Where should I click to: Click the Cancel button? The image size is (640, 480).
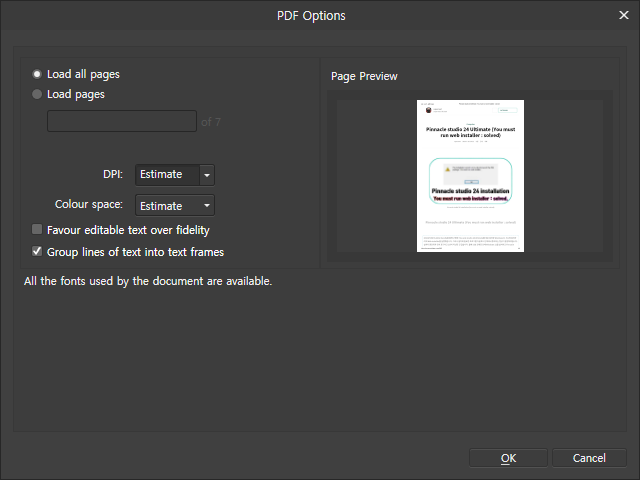pyautogui.click(x=589, y=458)
